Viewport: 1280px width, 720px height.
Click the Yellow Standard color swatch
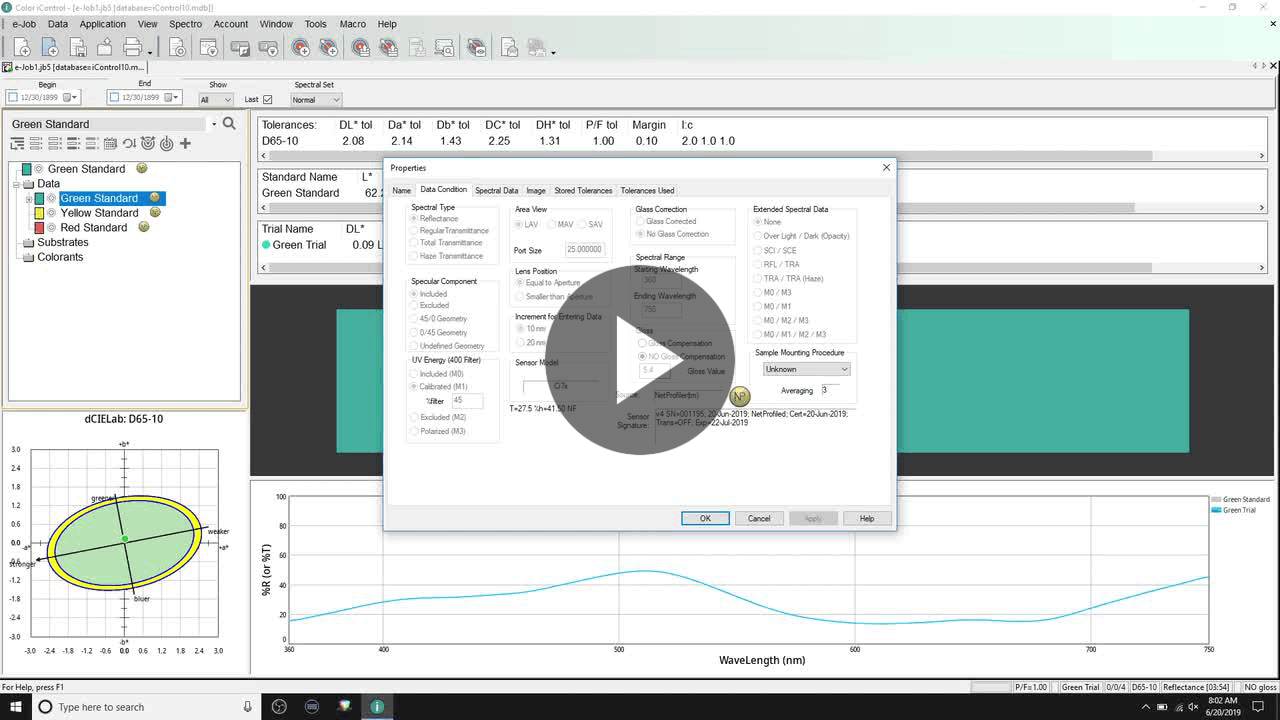point(39,213)
